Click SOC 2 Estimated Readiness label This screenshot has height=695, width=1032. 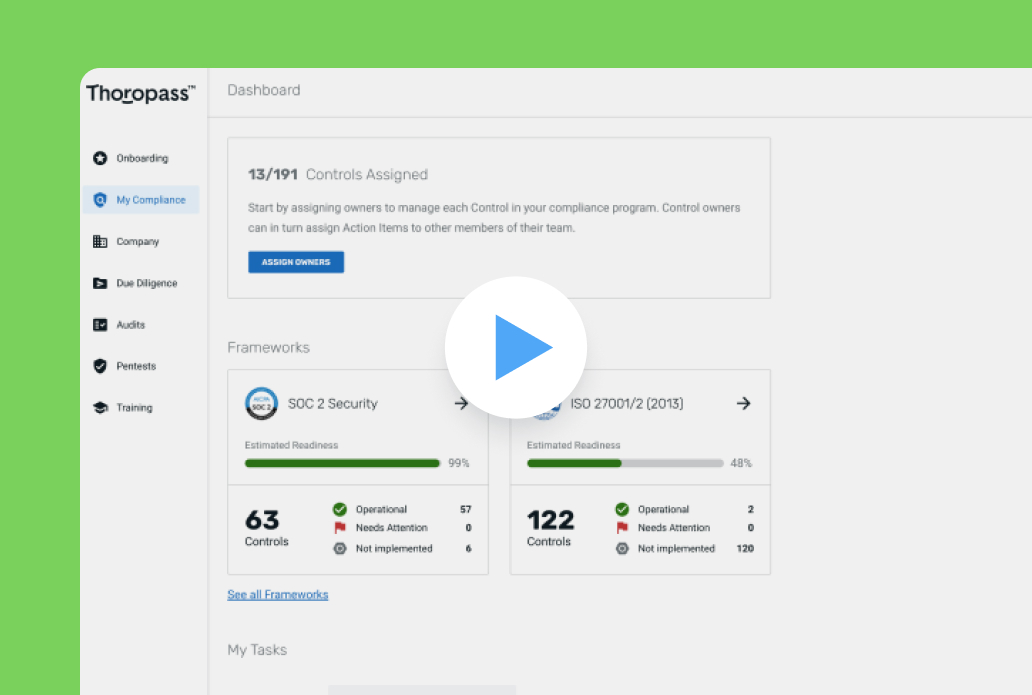click(292, 446)
